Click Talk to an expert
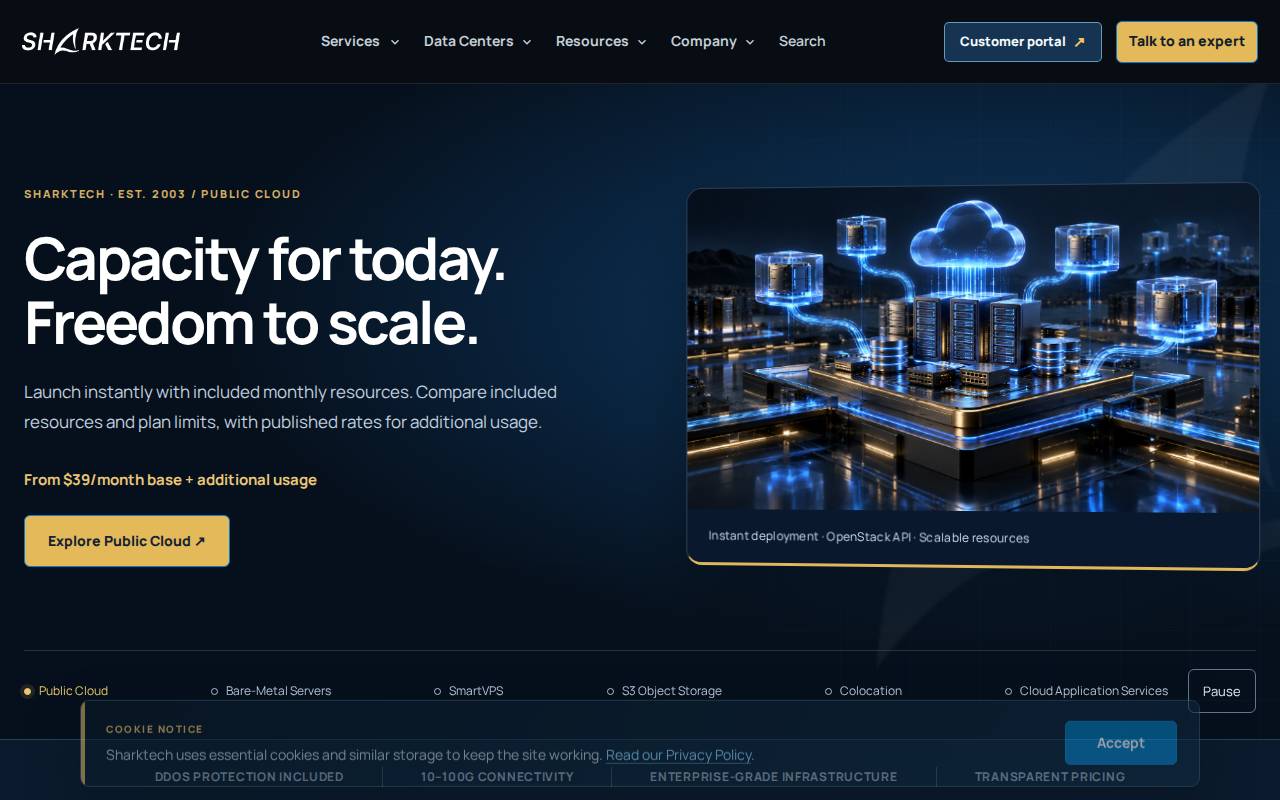 tap(1187, 42)
